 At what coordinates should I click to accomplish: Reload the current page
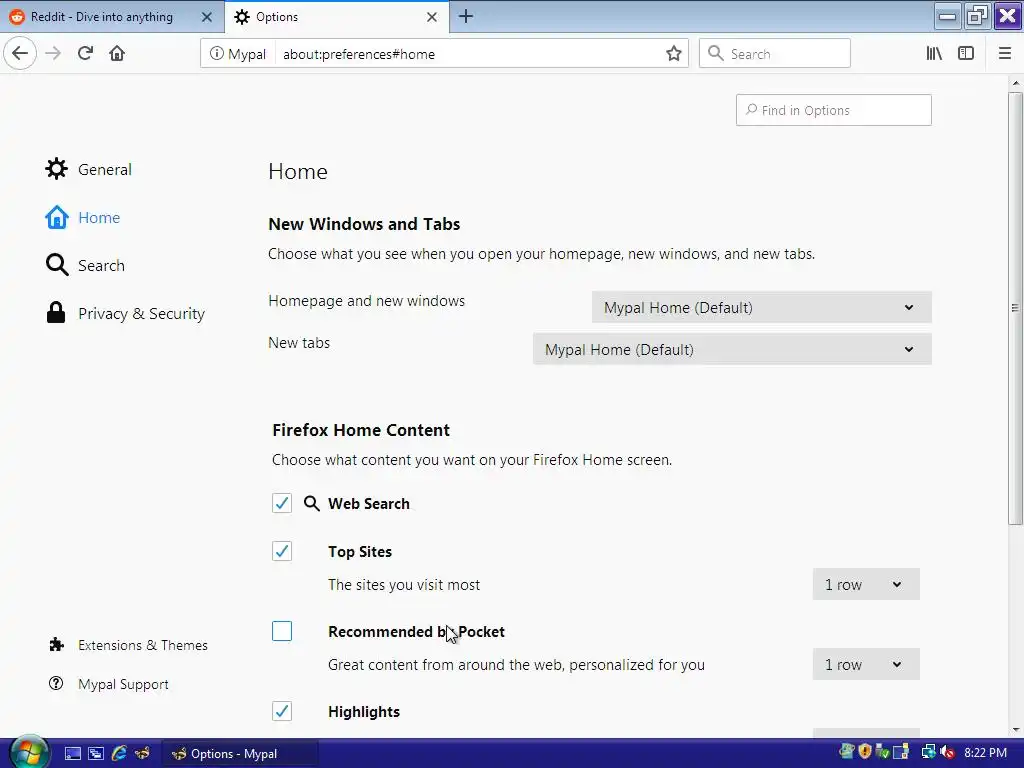(86, 54)
